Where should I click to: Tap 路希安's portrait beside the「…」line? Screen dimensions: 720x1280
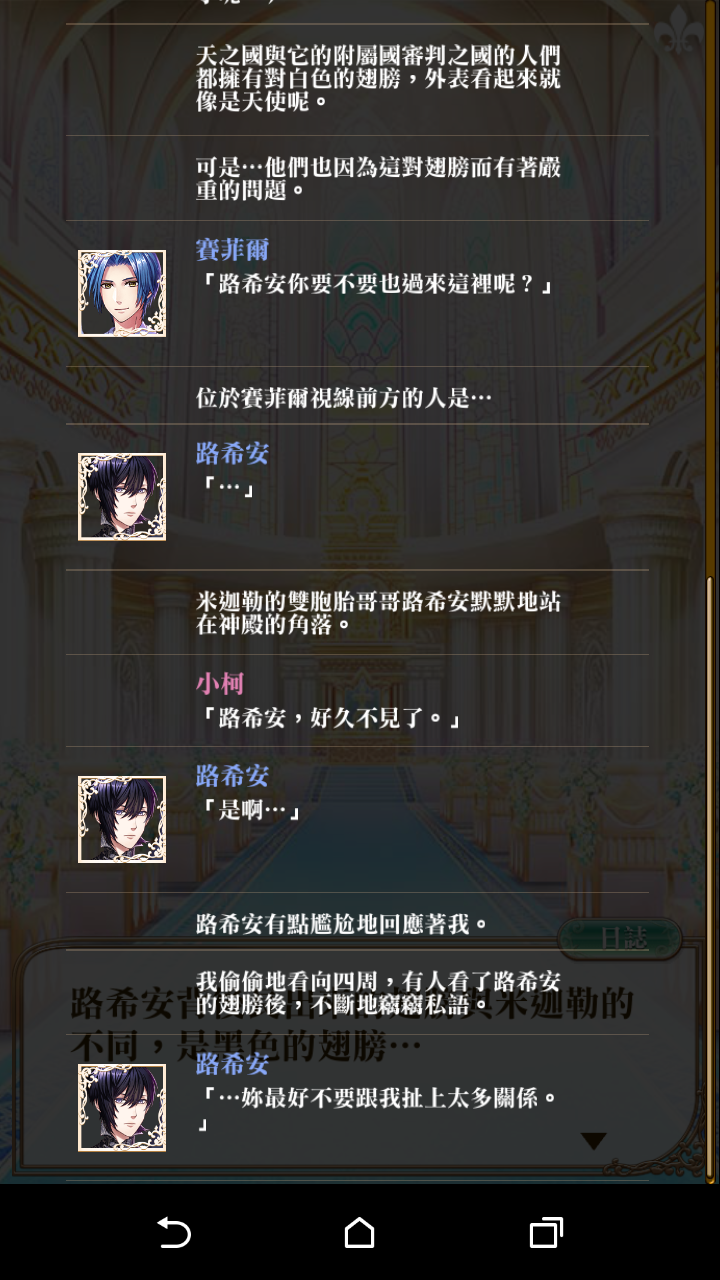[x=122, y=497]
